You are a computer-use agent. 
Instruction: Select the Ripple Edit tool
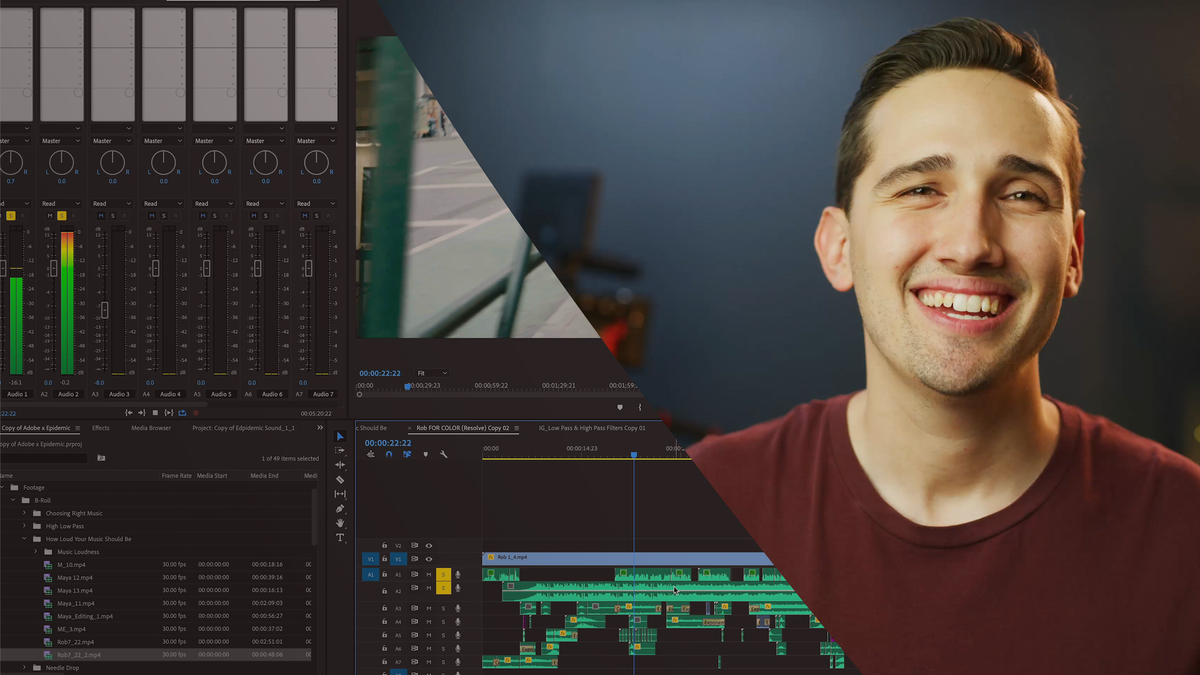(340, 465)
